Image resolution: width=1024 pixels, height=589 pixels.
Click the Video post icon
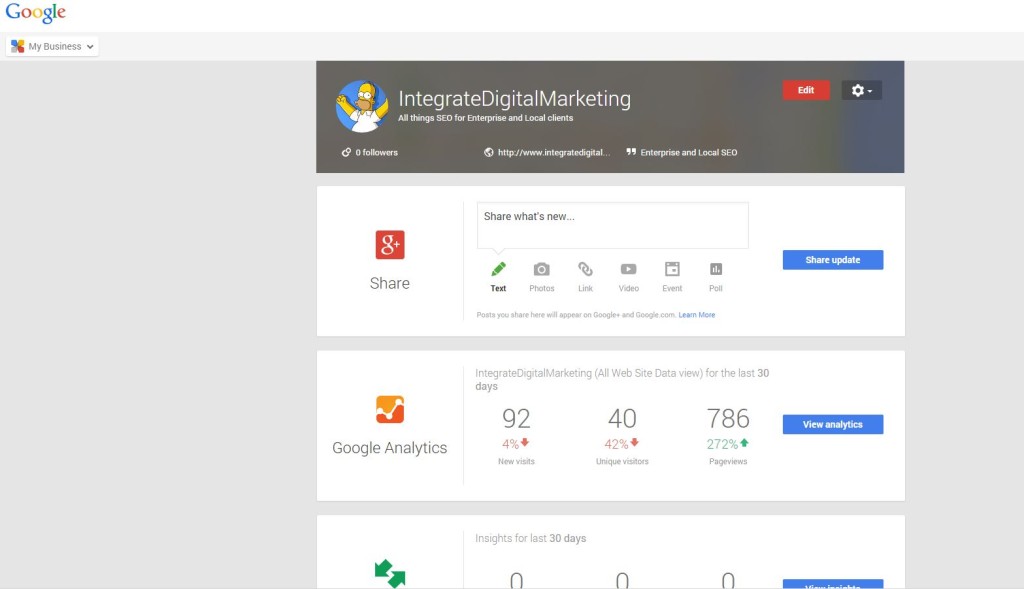(x=629, y=269)
